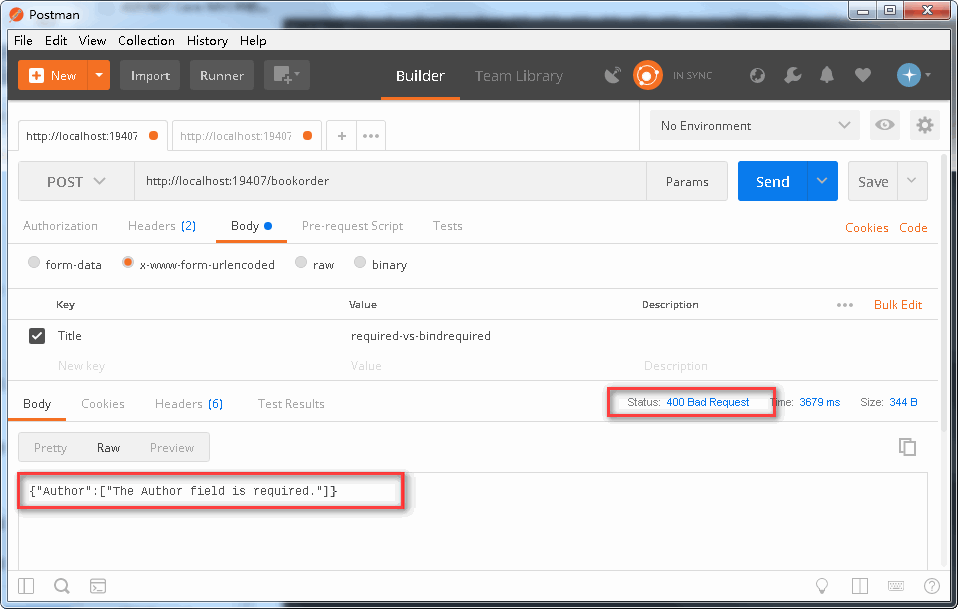The width and height of the screenshot is (958, 609).
Task: Select the raw radio button
Action: [301, 263]
